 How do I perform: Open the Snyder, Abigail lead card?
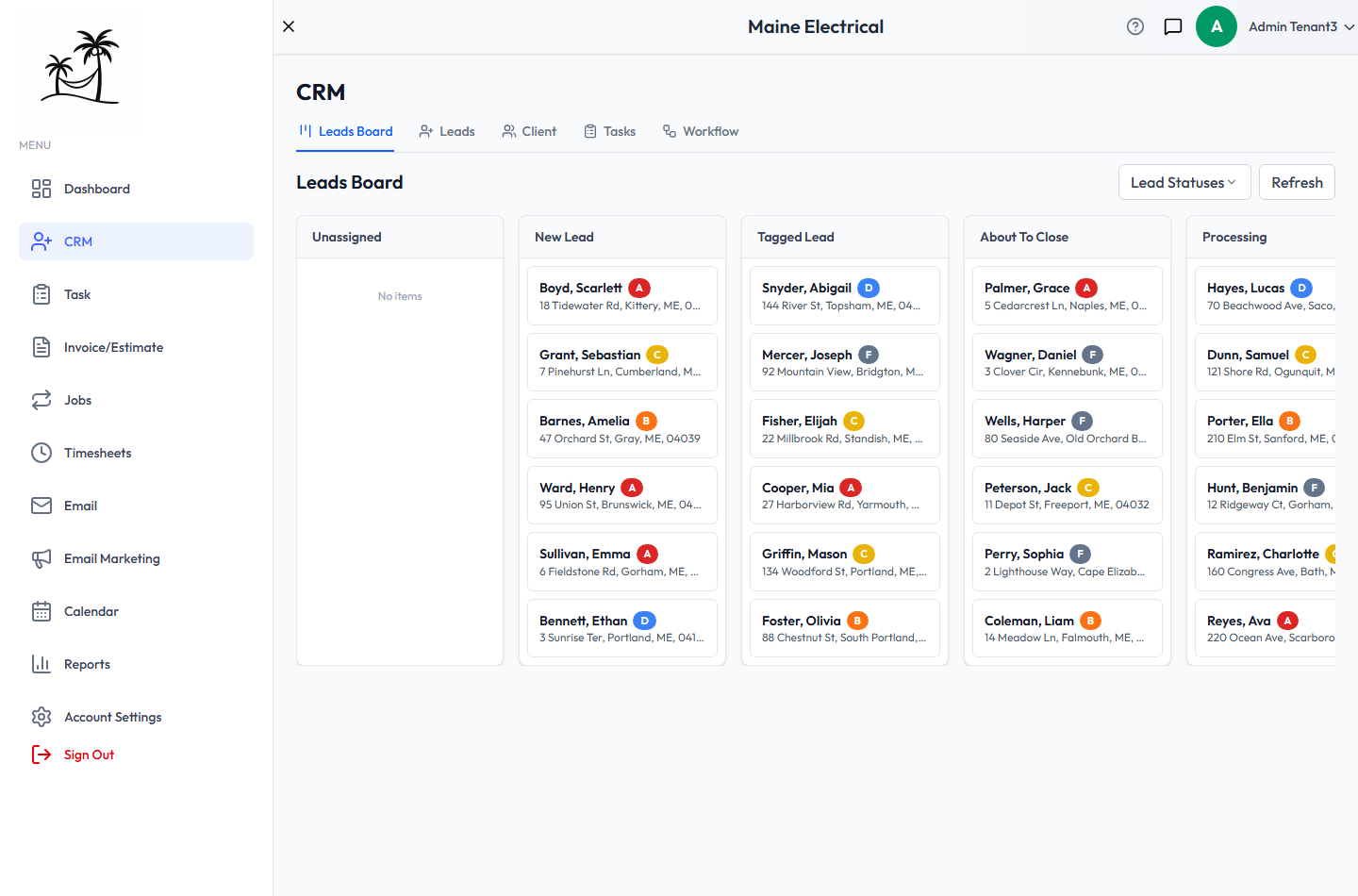coord(845,296)
